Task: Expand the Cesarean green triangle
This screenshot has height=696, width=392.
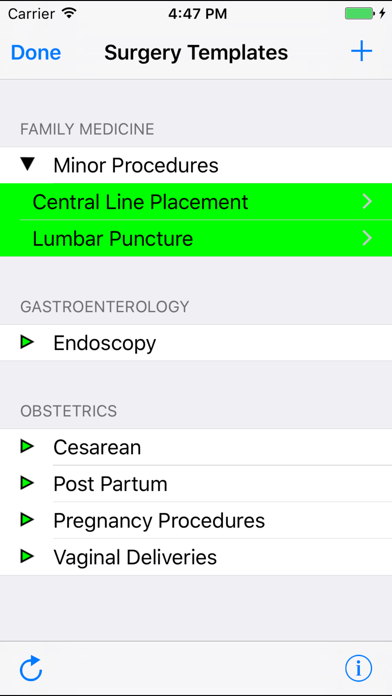Action: [27, 447]
